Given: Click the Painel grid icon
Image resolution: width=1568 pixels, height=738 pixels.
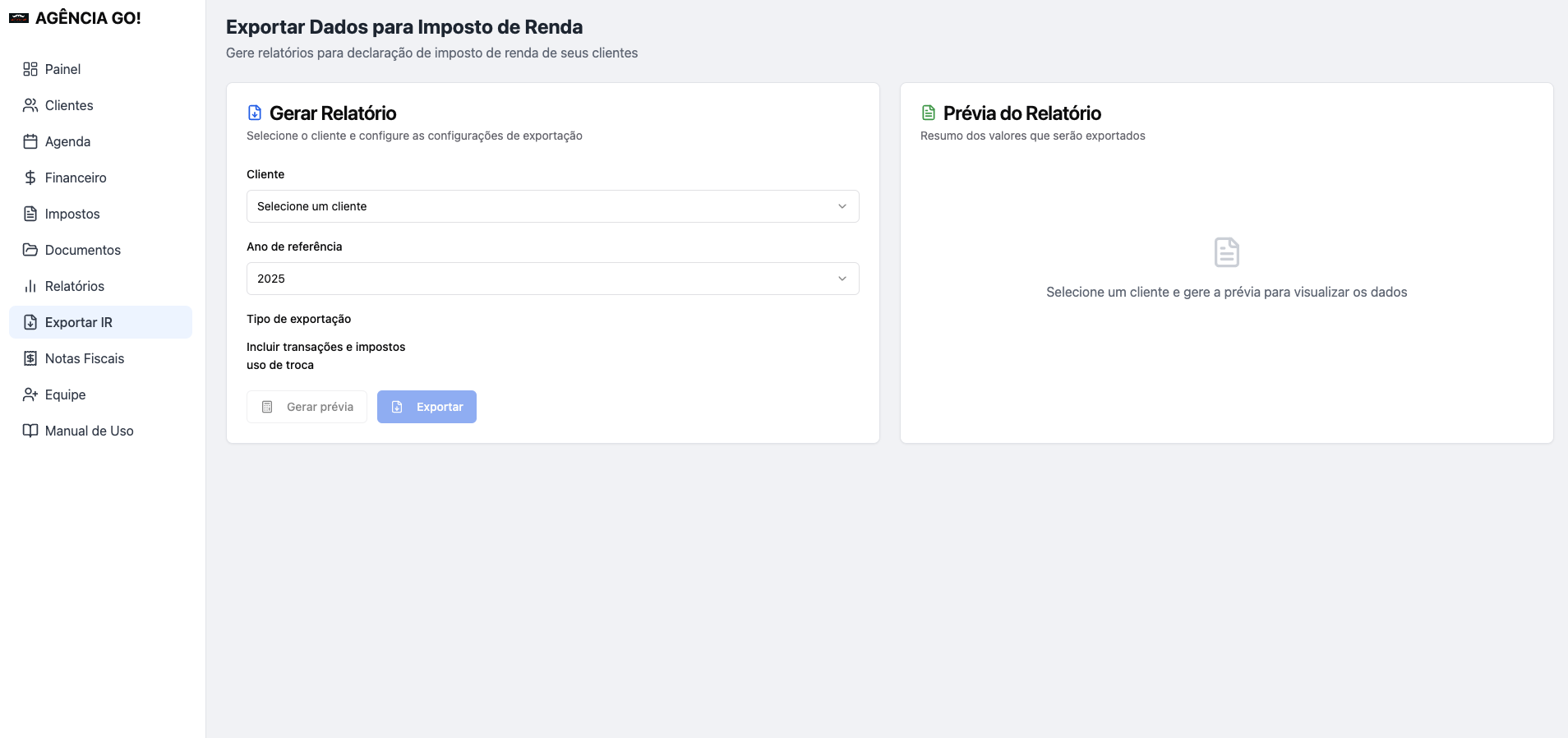Looking at the screenshot, I should tap(30, 69).
